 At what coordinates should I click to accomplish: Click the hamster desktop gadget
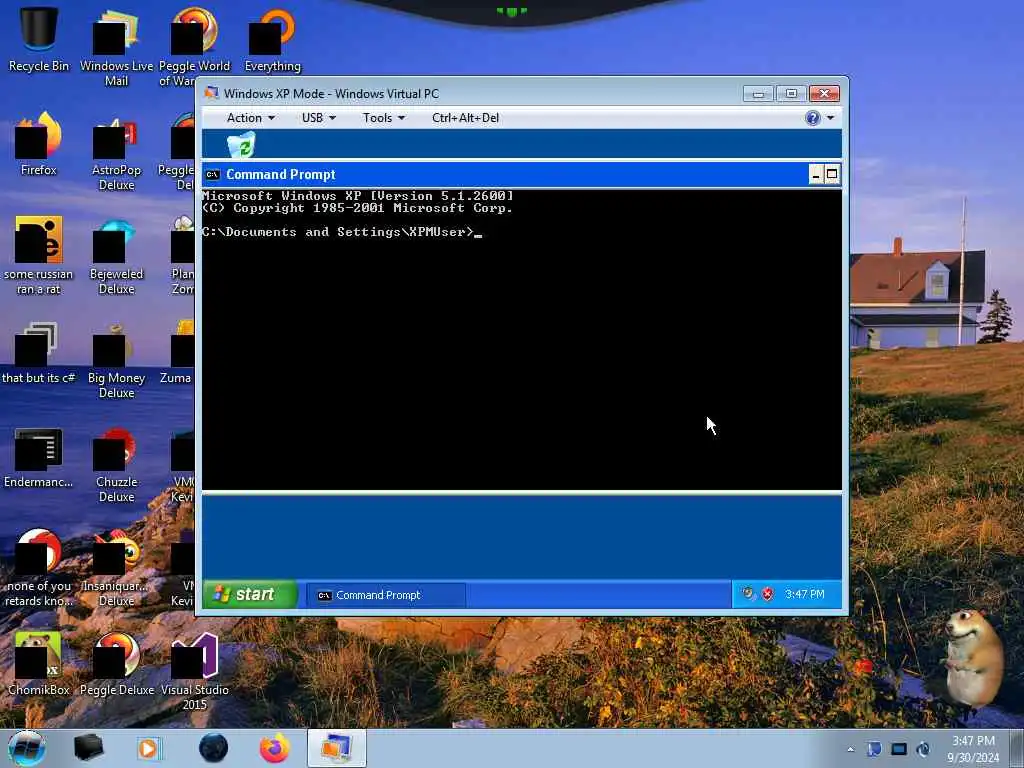[x=973, y=657]
